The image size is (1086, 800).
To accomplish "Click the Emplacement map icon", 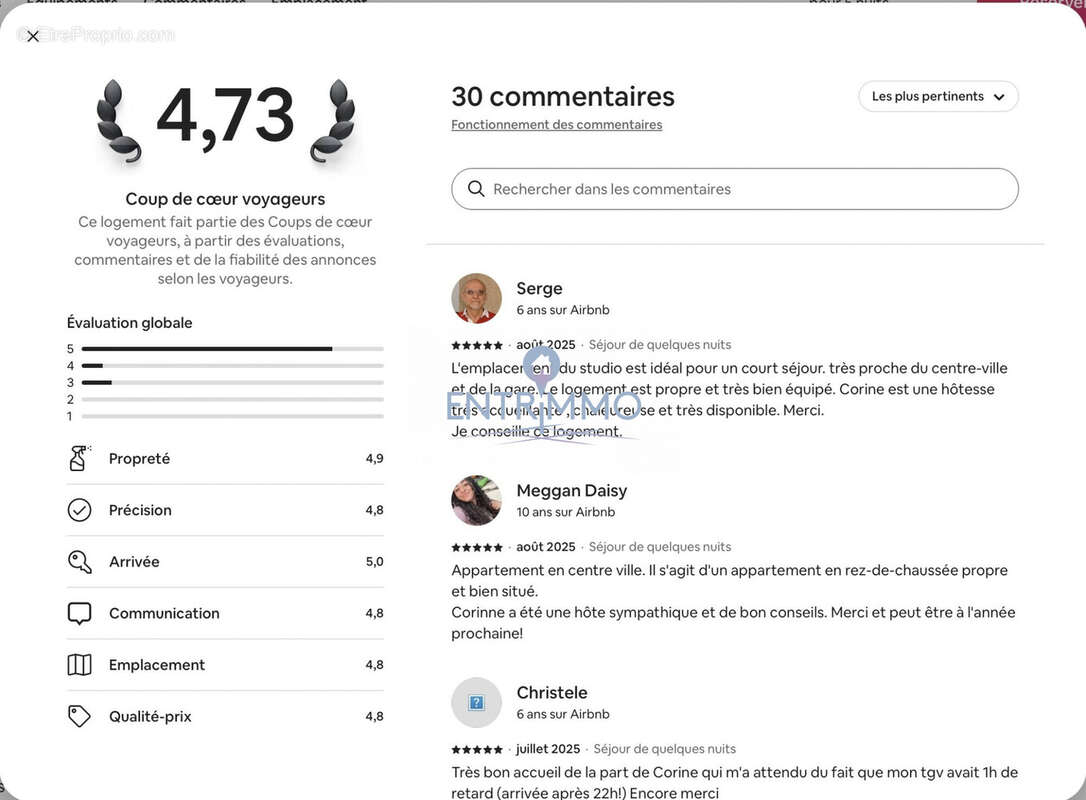I will pos(79,665).
